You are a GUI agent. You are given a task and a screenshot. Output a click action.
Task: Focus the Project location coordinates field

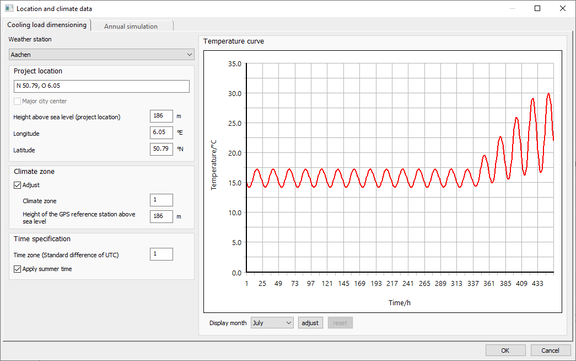pos(102,86)
